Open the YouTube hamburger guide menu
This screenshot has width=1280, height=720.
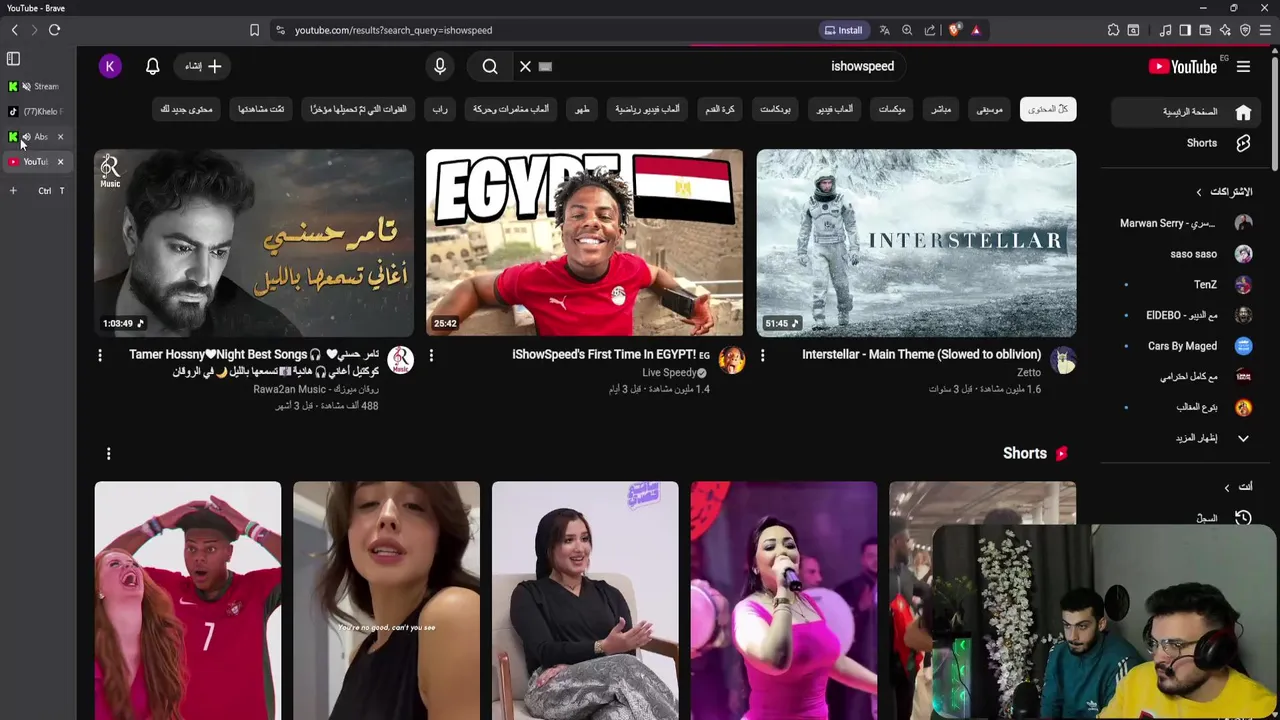(x=1243, y=67)
